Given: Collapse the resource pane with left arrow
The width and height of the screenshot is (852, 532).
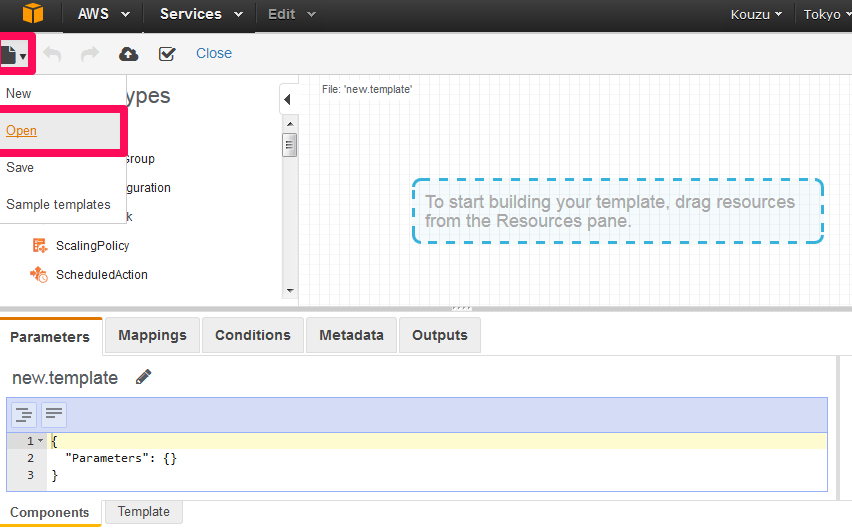Looking at the screenshot, I should pyautogui.click(x=287, y=99).
